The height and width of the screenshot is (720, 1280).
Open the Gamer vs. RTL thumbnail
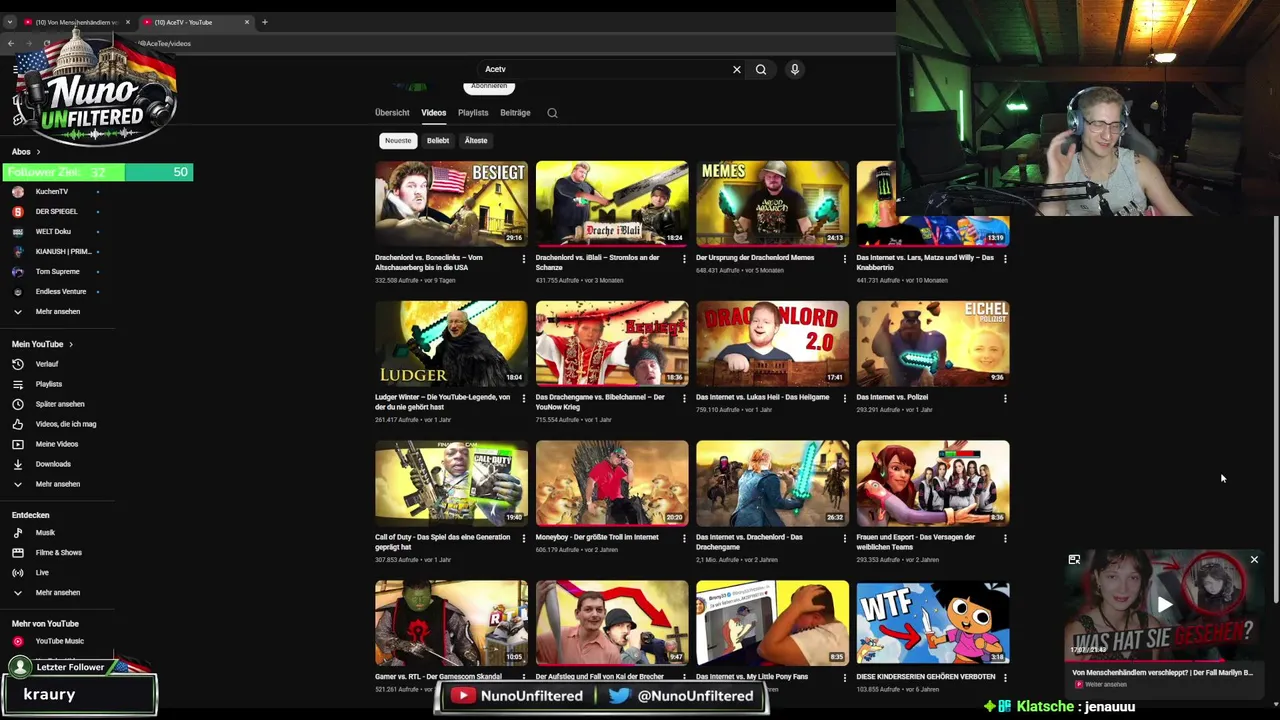[x=451, y=623]
